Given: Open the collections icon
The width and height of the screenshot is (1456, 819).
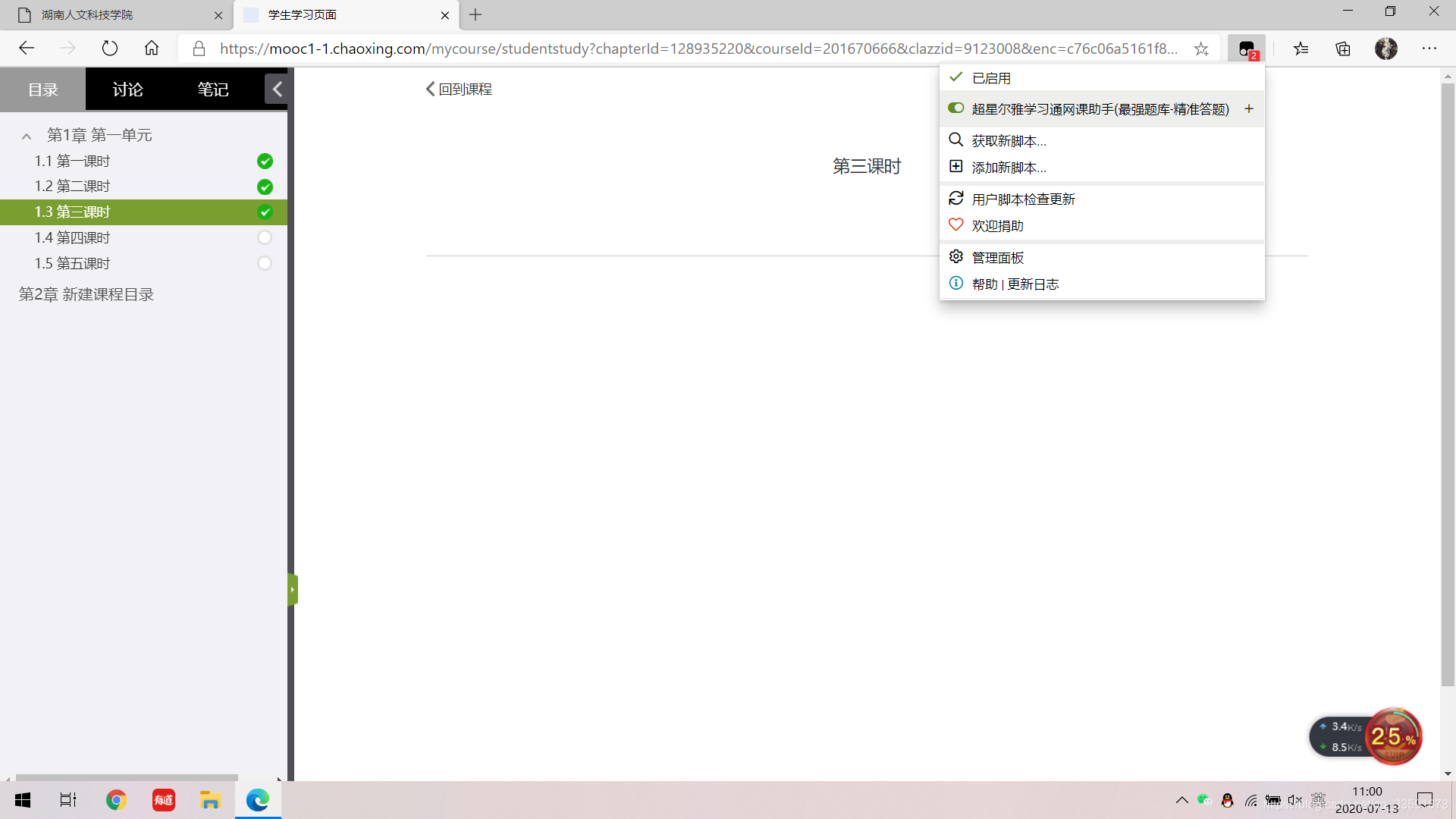Looking at the screenshot, I should point(1343,49).
